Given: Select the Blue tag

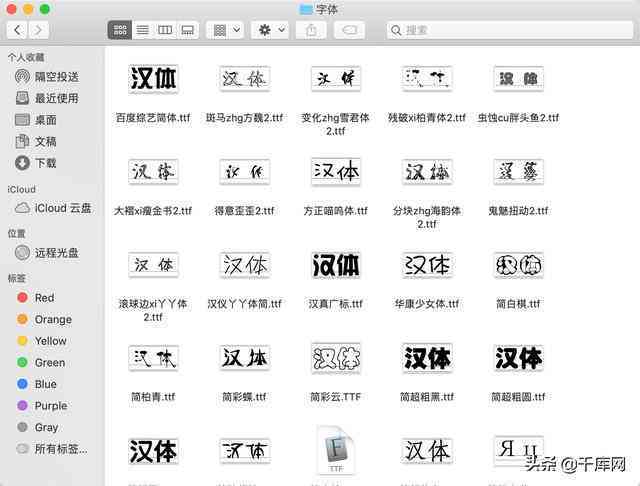Looking at the screenshot, I should [37, 384].
